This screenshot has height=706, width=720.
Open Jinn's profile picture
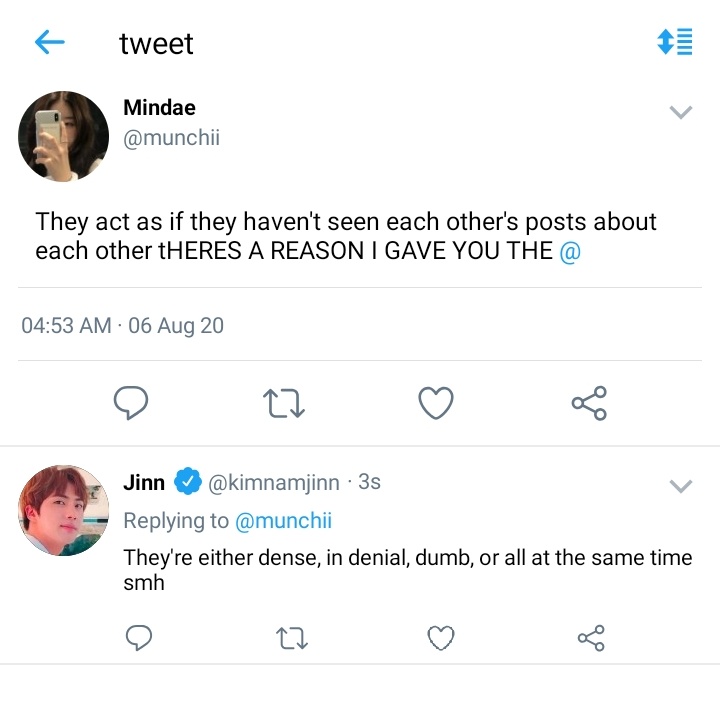point(63,510)
